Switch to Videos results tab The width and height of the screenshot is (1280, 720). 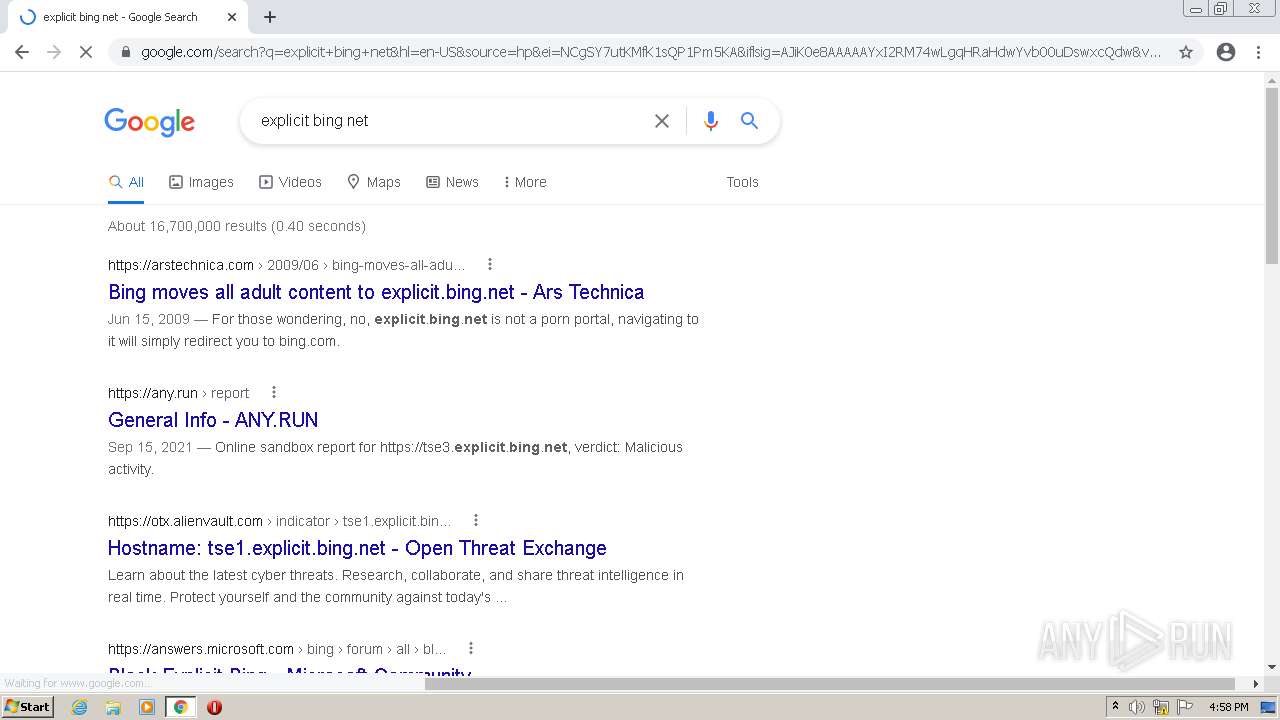coord(290,182)
